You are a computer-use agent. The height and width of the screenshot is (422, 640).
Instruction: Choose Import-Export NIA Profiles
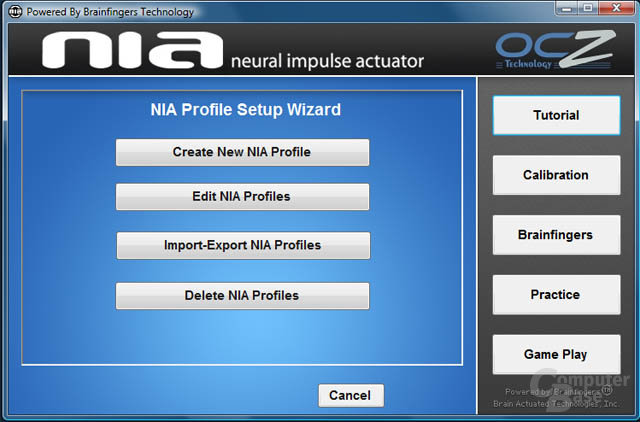243,245
